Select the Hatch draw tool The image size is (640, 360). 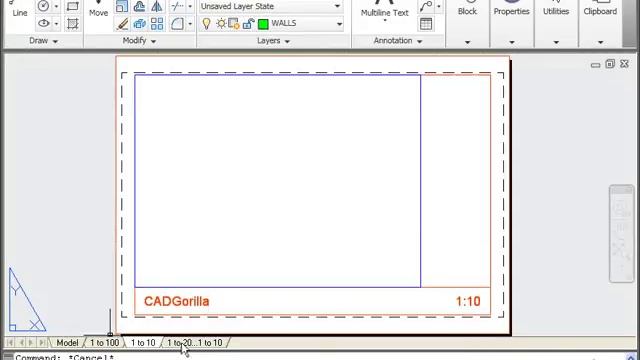tap(73, 24)
